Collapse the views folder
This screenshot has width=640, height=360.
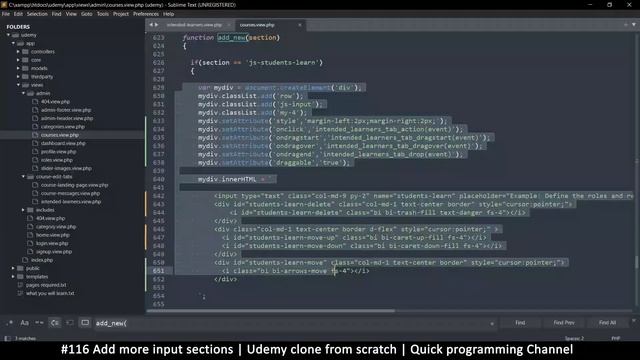(18, 85)
